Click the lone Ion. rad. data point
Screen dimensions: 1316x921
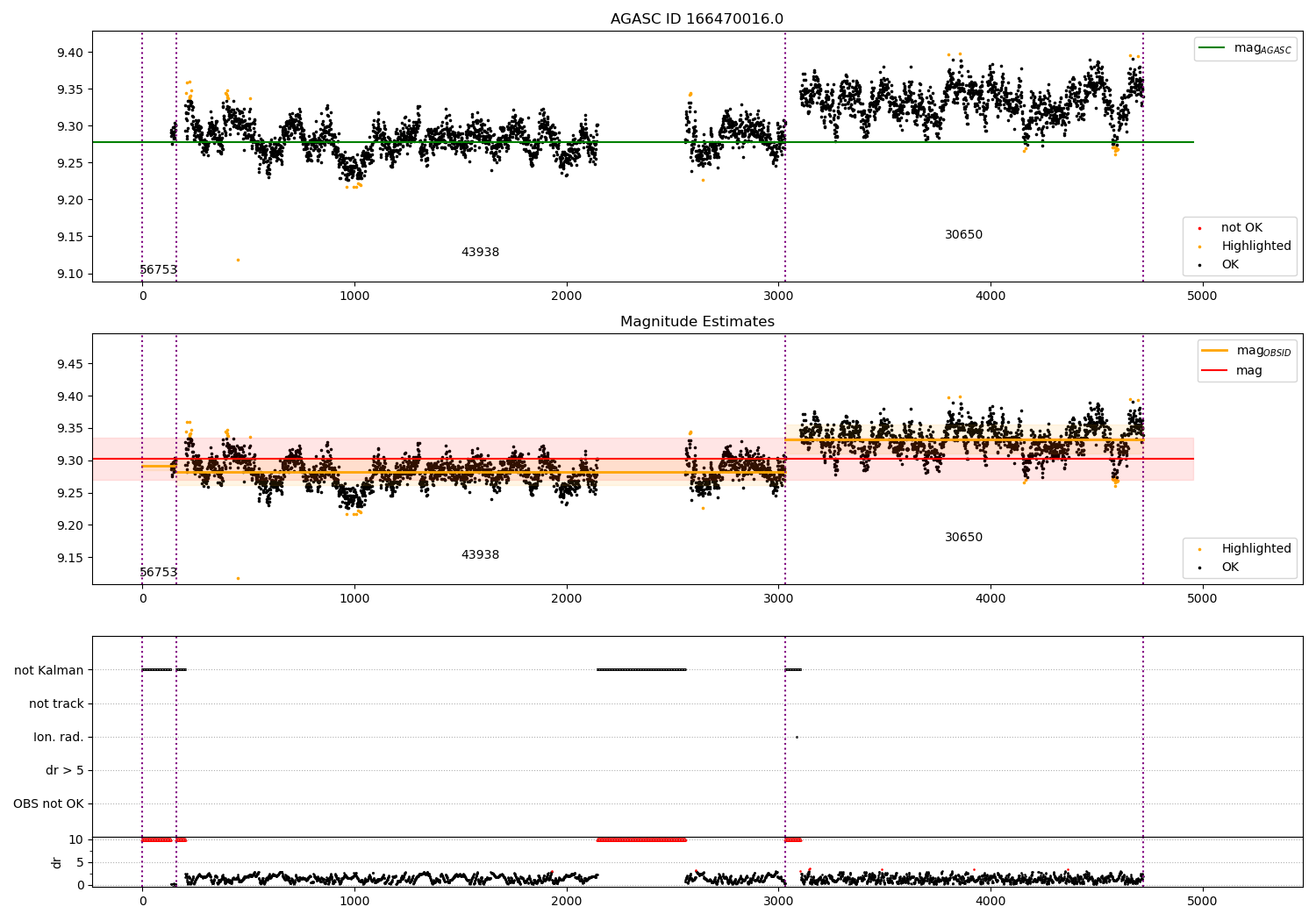tap(797, 737)
